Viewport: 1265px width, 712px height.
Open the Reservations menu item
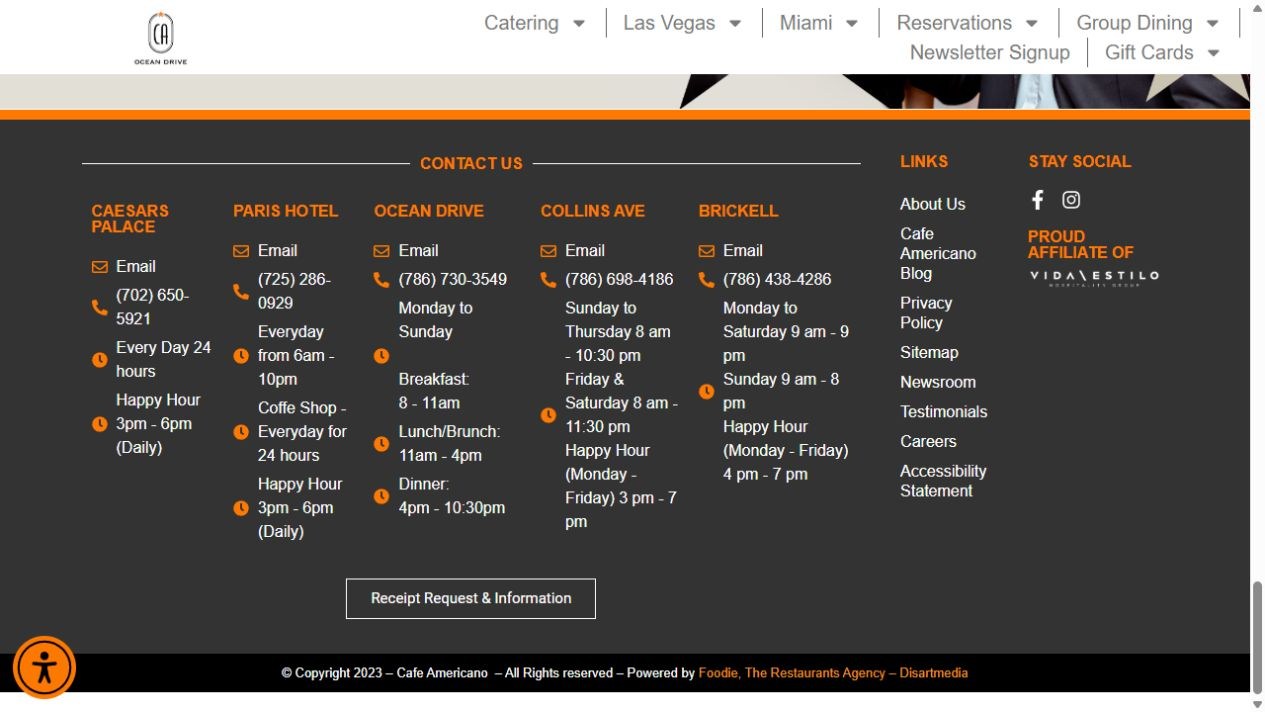coord(954,23)
